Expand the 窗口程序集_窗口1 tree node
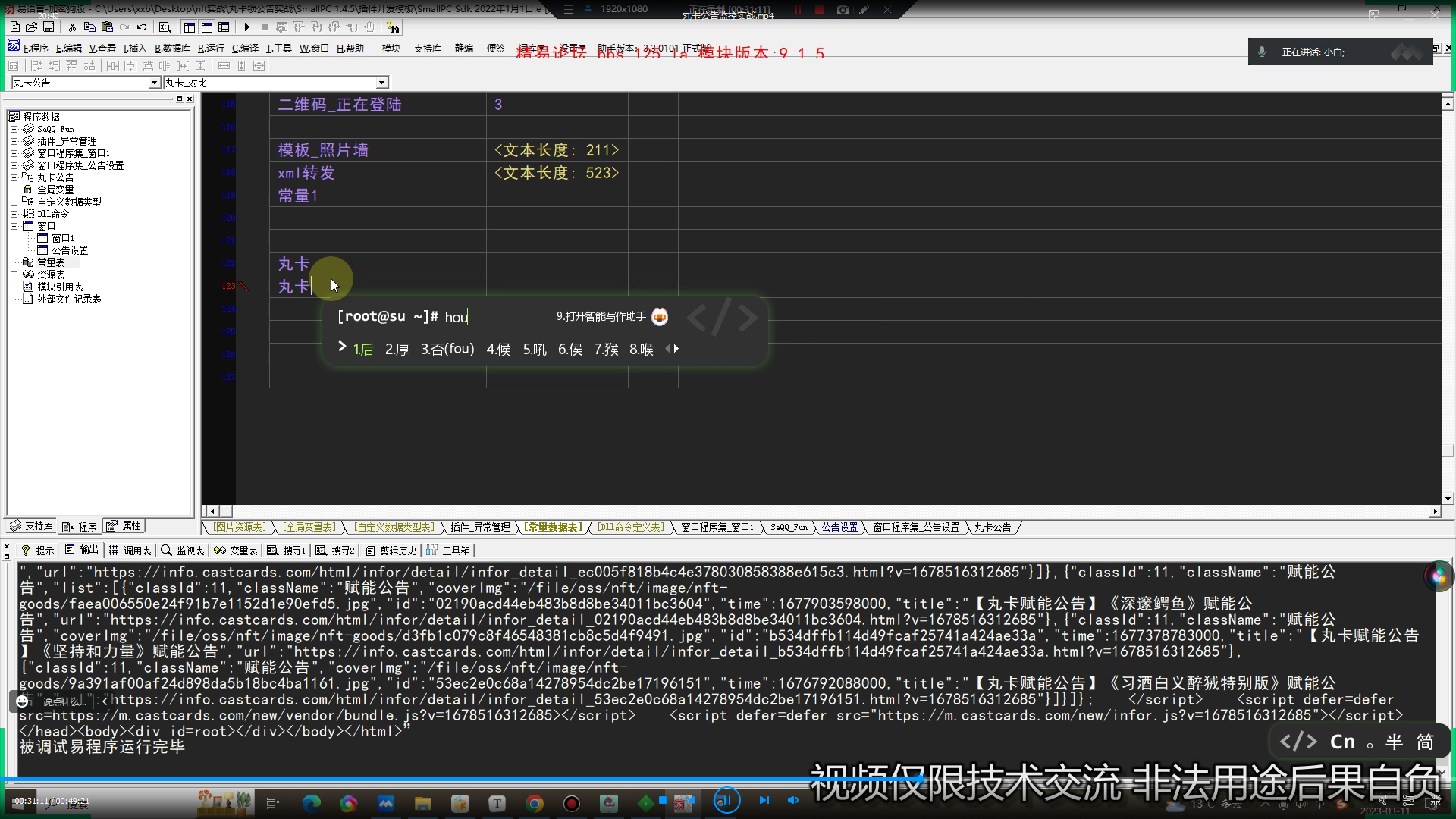 point(14,153)
